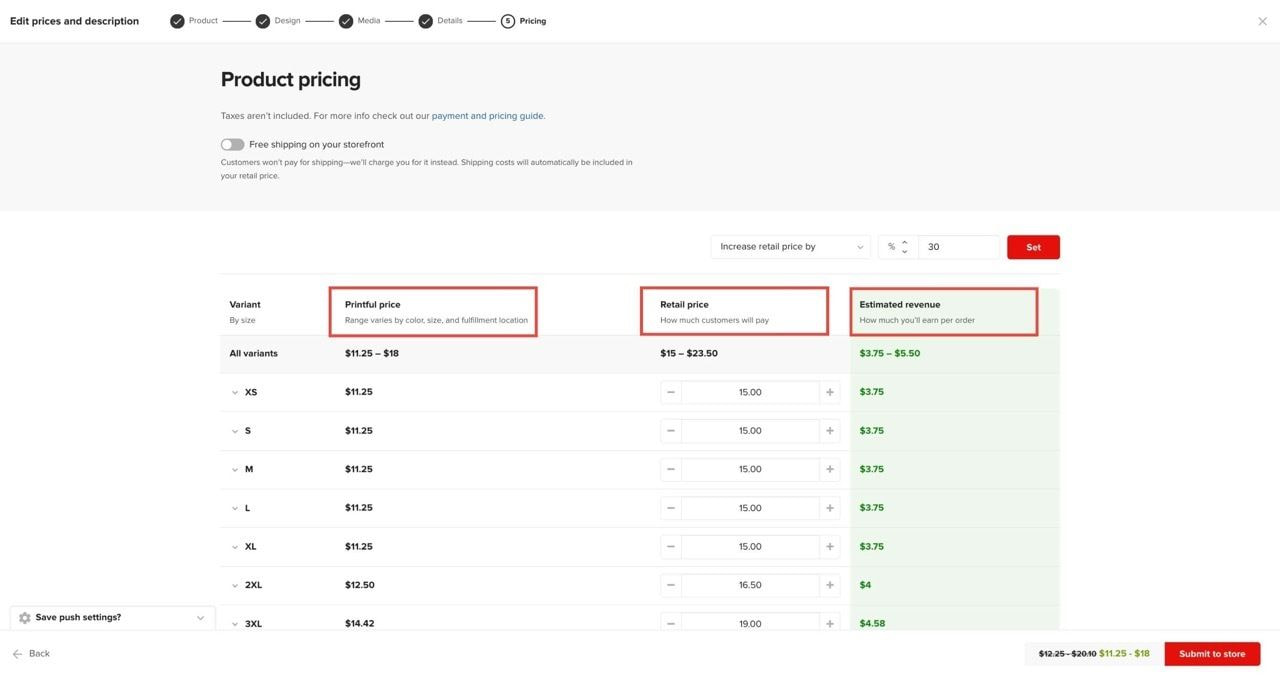Screen dimensions: 1280x675
Task: Expand the Save push settings panel
Action: [x=198, y=616]
